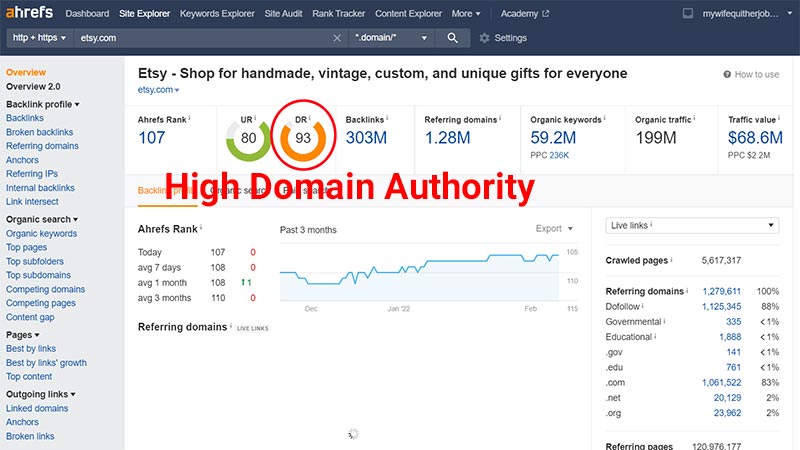Viewport: 800px width, 450px height.
Task: Open Top subdomains report
Action: (x=39, y=276)
